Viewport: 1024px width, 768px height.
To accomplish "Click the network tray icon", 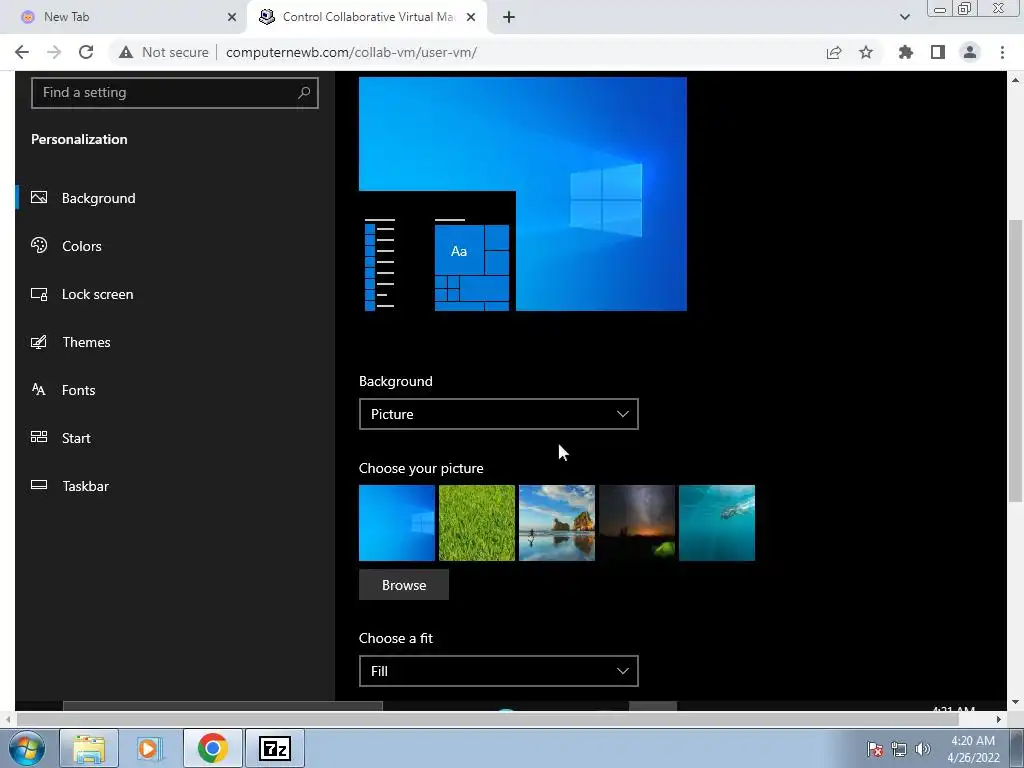I will click(899, 749).
